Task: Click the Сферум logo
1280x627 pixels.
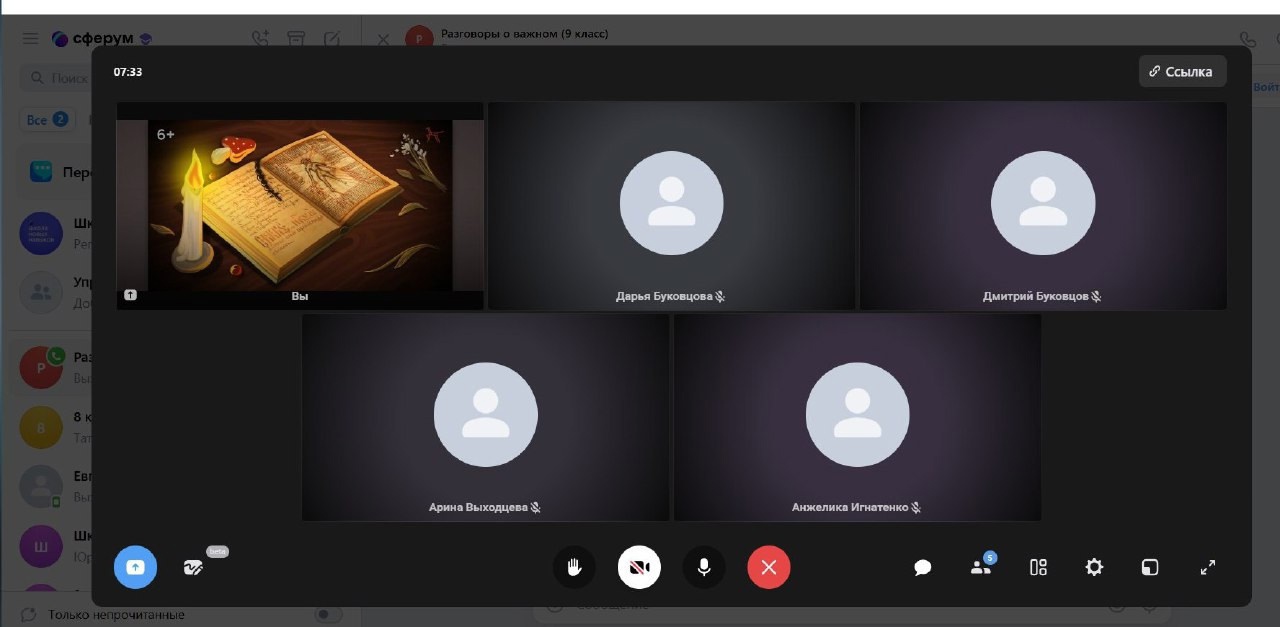Action: click(x=101, y=39)
